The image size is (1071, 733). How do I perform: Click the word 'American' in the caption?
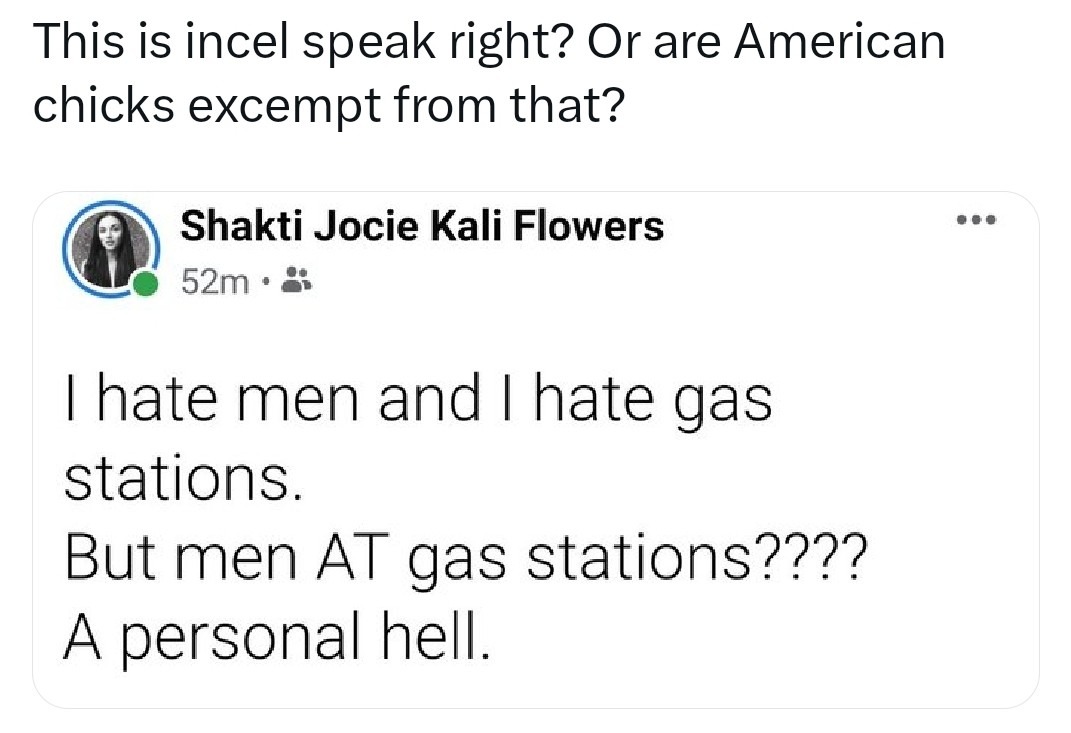click(x=839, y=41)
